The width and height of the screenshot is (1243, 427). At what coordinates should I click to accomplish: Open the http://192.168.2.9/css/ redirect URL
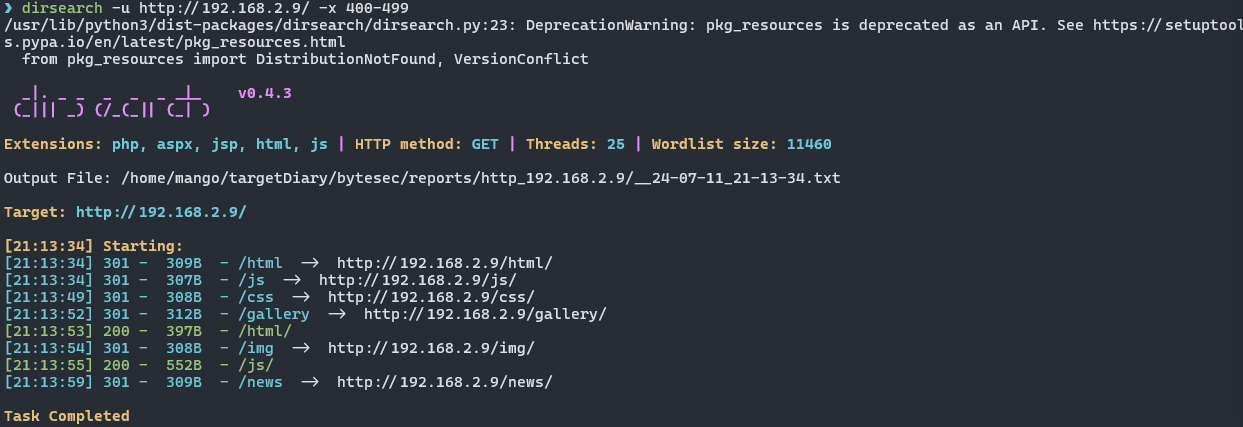(431, 297)
